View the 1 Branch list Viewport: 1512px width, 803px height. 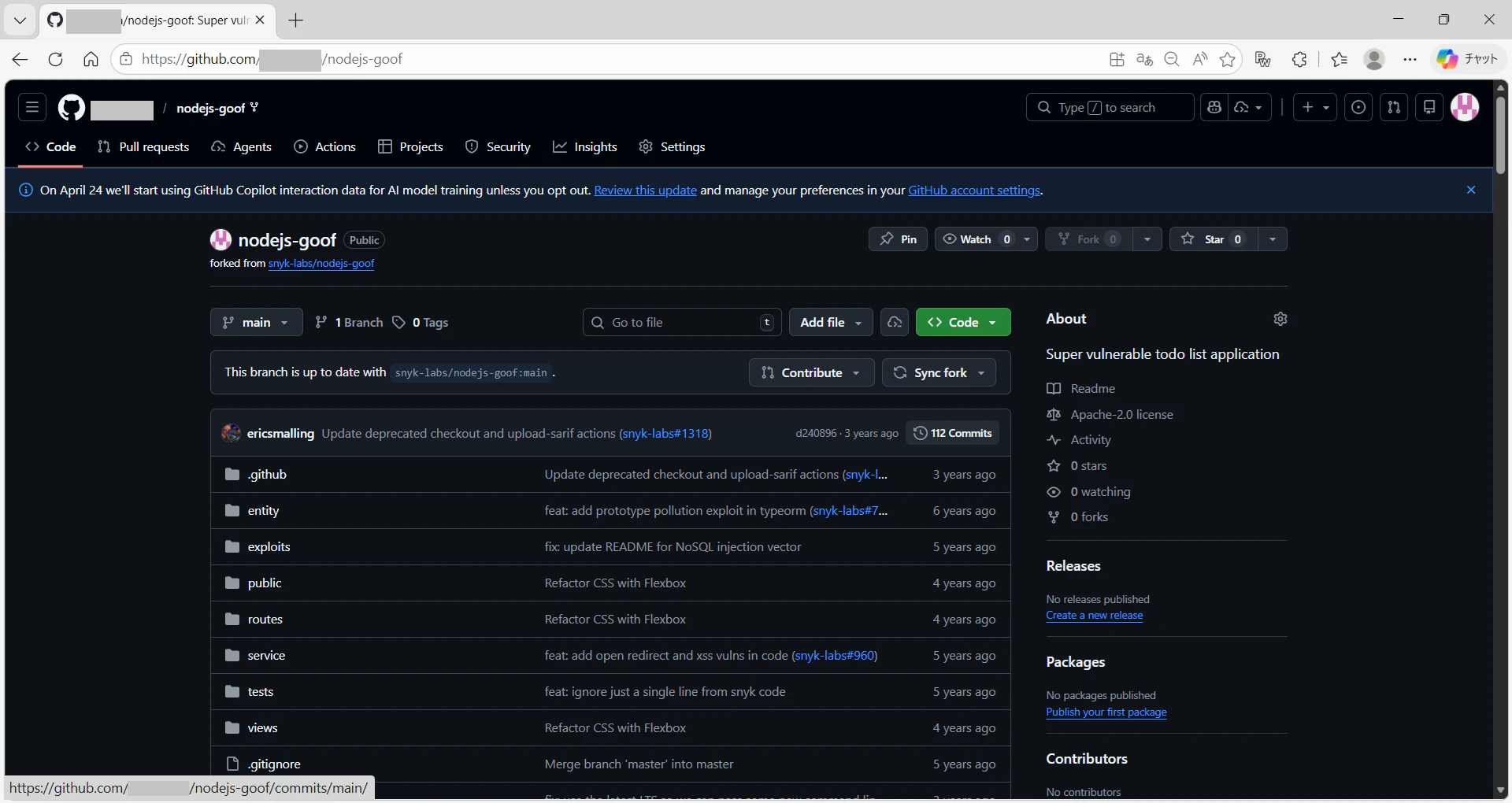click(349, 322)
